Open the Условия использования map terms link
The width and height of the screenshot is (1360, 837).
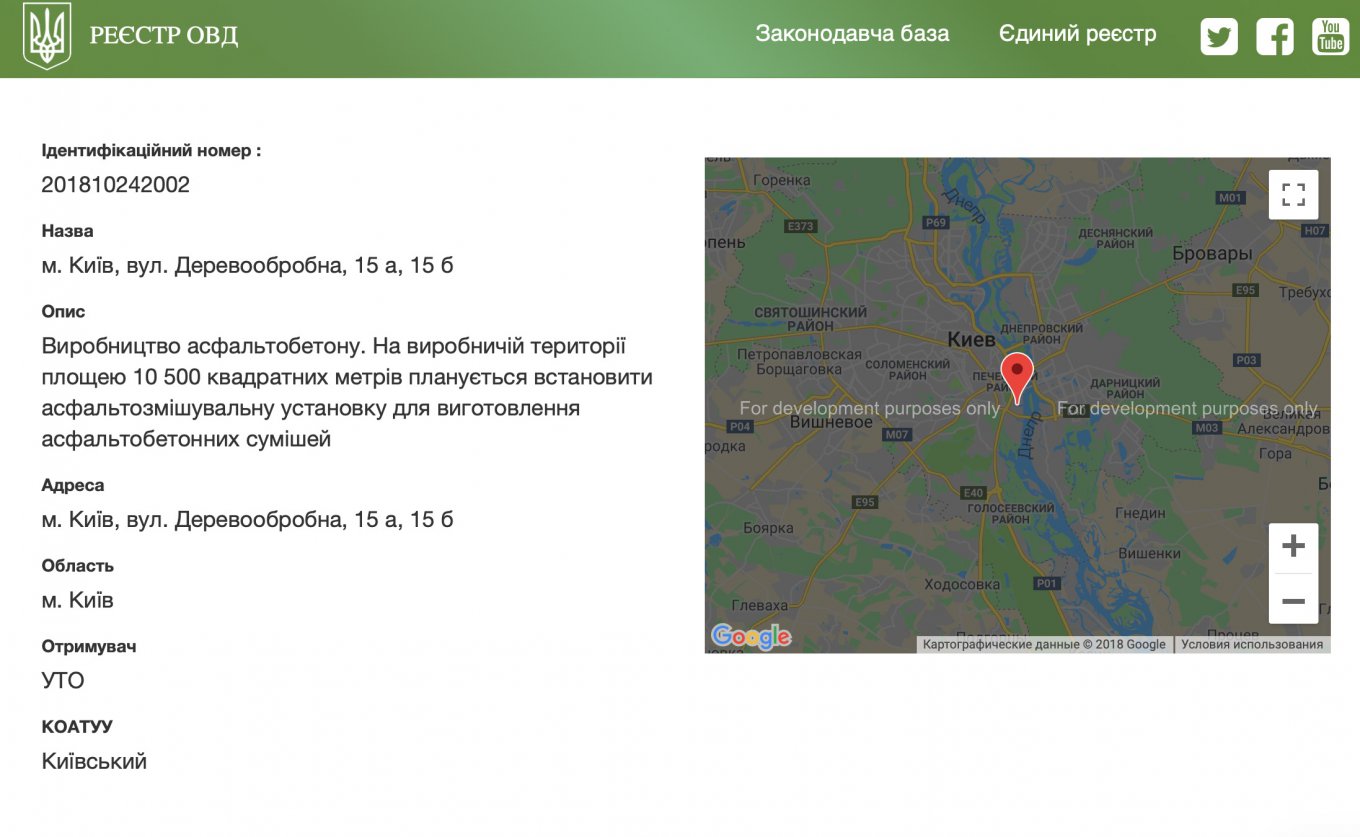click(1251, 645)
